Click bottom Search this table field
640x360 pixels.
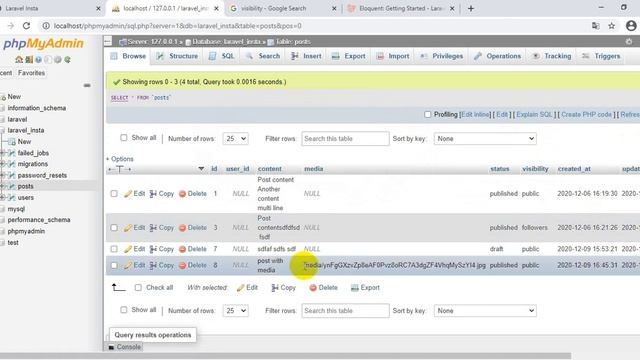[x=345, y=311]
